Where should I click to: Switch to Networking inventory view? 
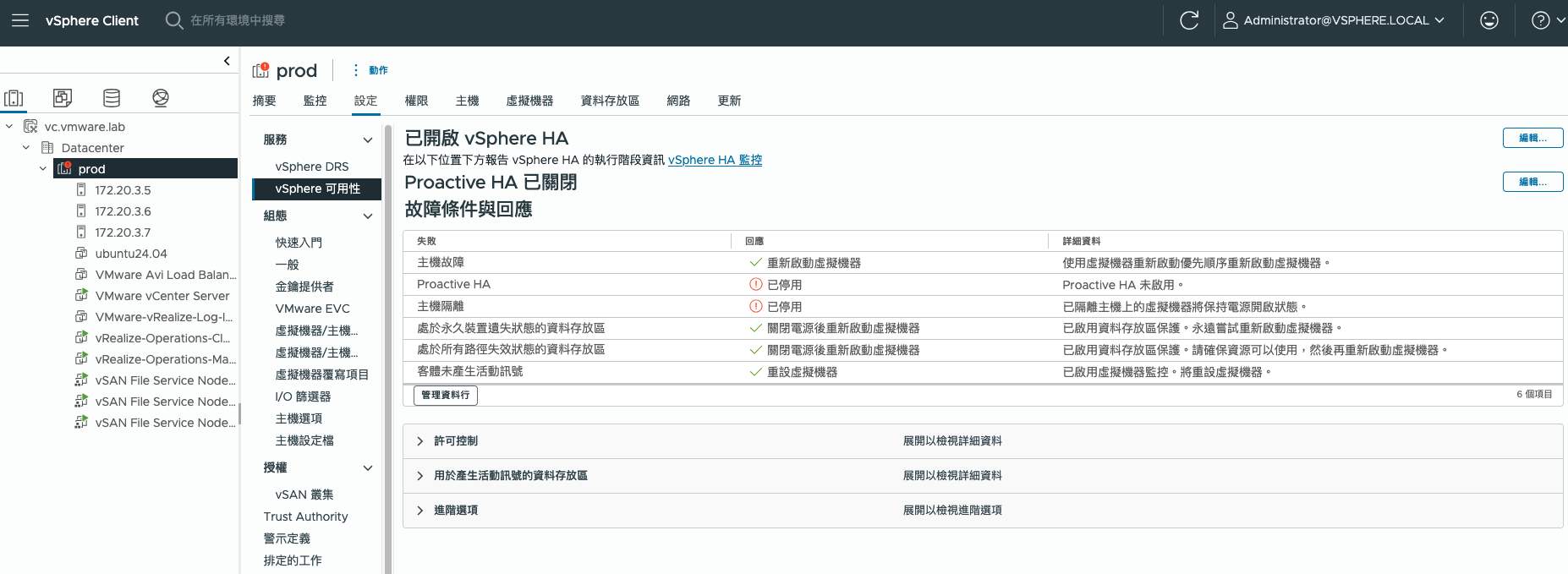pos(161,98)
